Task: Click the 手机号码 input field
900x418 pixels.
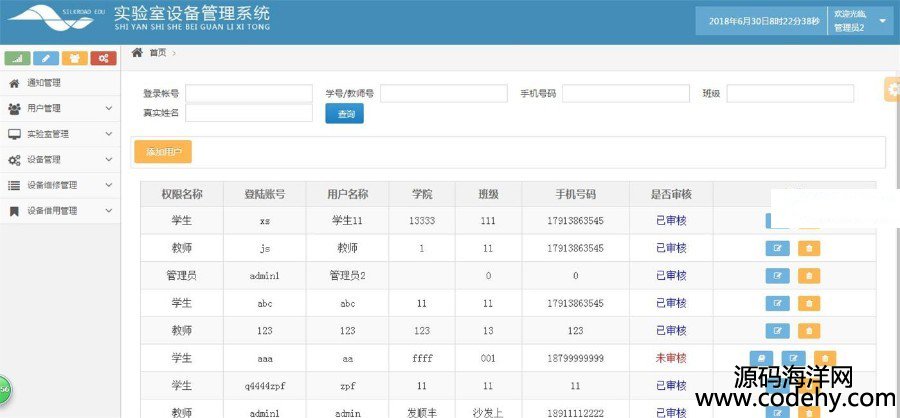Action: 626,93
